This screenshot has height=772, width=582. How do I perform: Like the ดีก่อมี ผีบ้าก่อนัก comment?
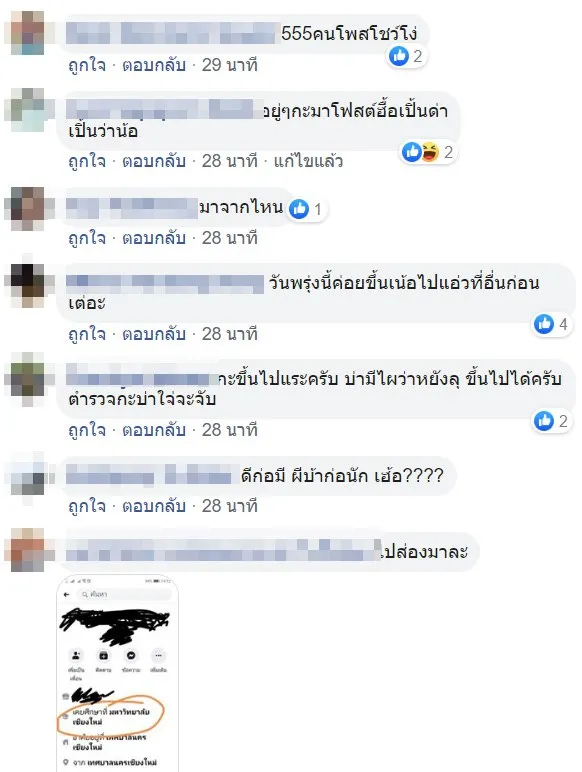(x=87, y=506)
